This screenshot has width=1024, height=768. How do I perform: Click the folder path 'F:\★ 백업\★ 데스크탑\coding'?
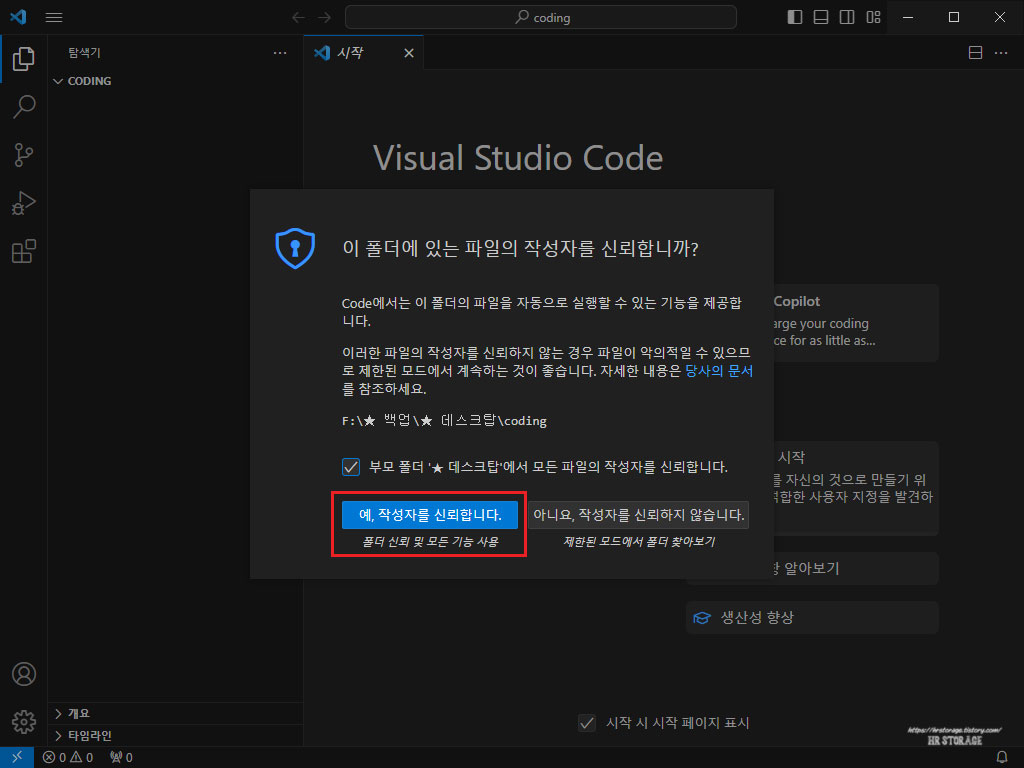pos(444,421)
